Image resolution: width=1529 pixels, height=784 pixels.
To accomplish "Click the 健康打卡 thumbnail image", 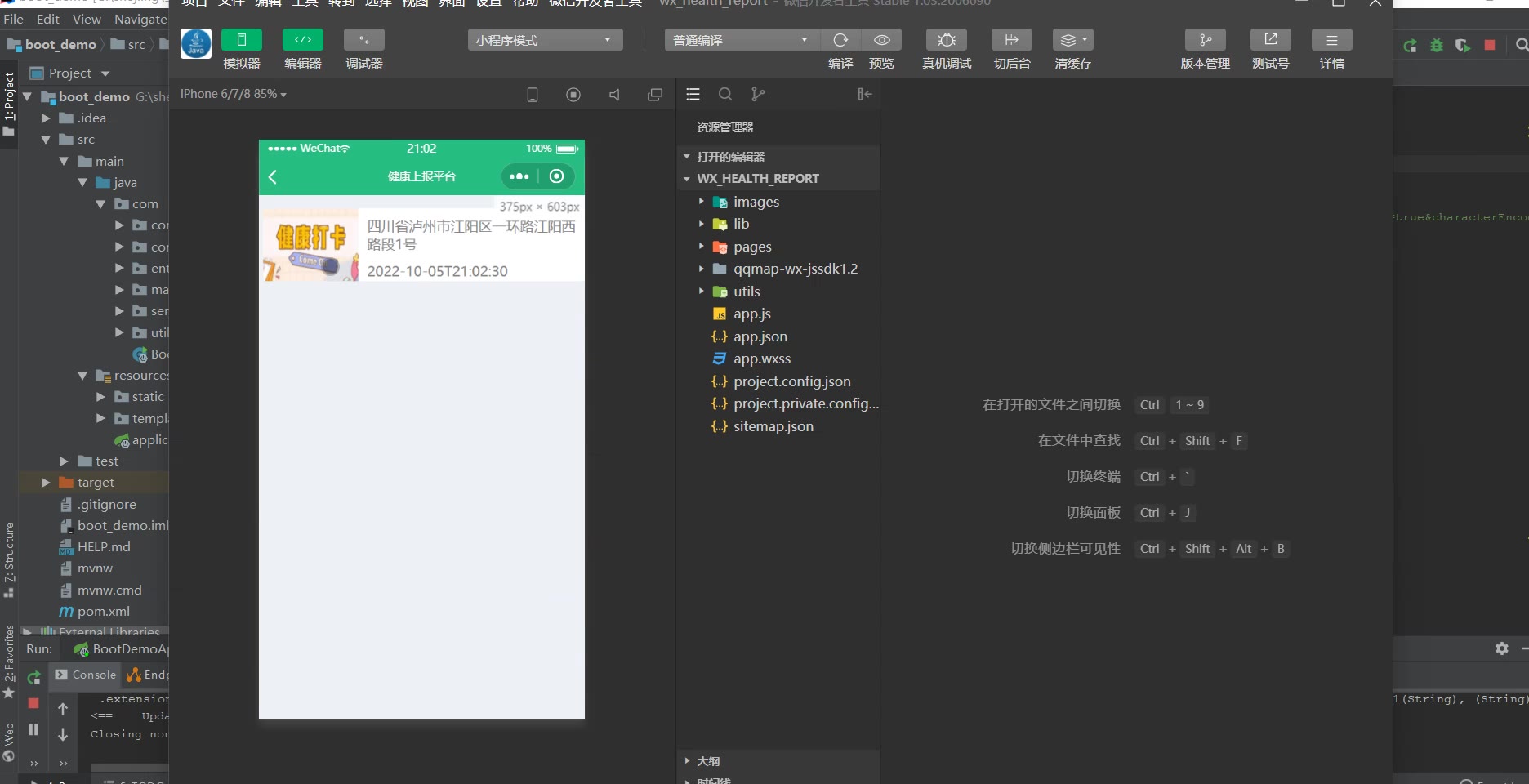I will click(x=310, y=246).
